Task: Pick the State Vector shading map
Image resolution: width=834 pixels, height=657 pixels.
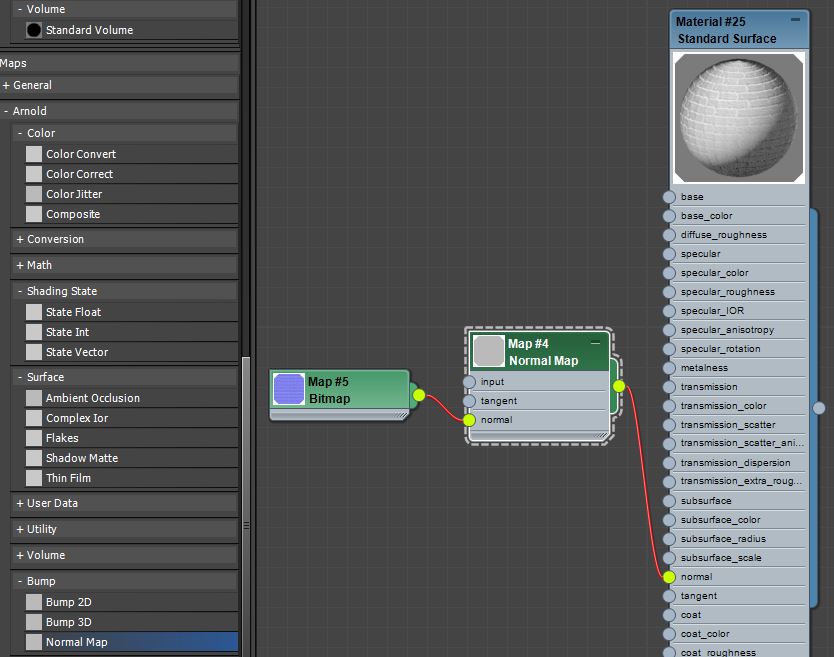Action: point(75,352)
